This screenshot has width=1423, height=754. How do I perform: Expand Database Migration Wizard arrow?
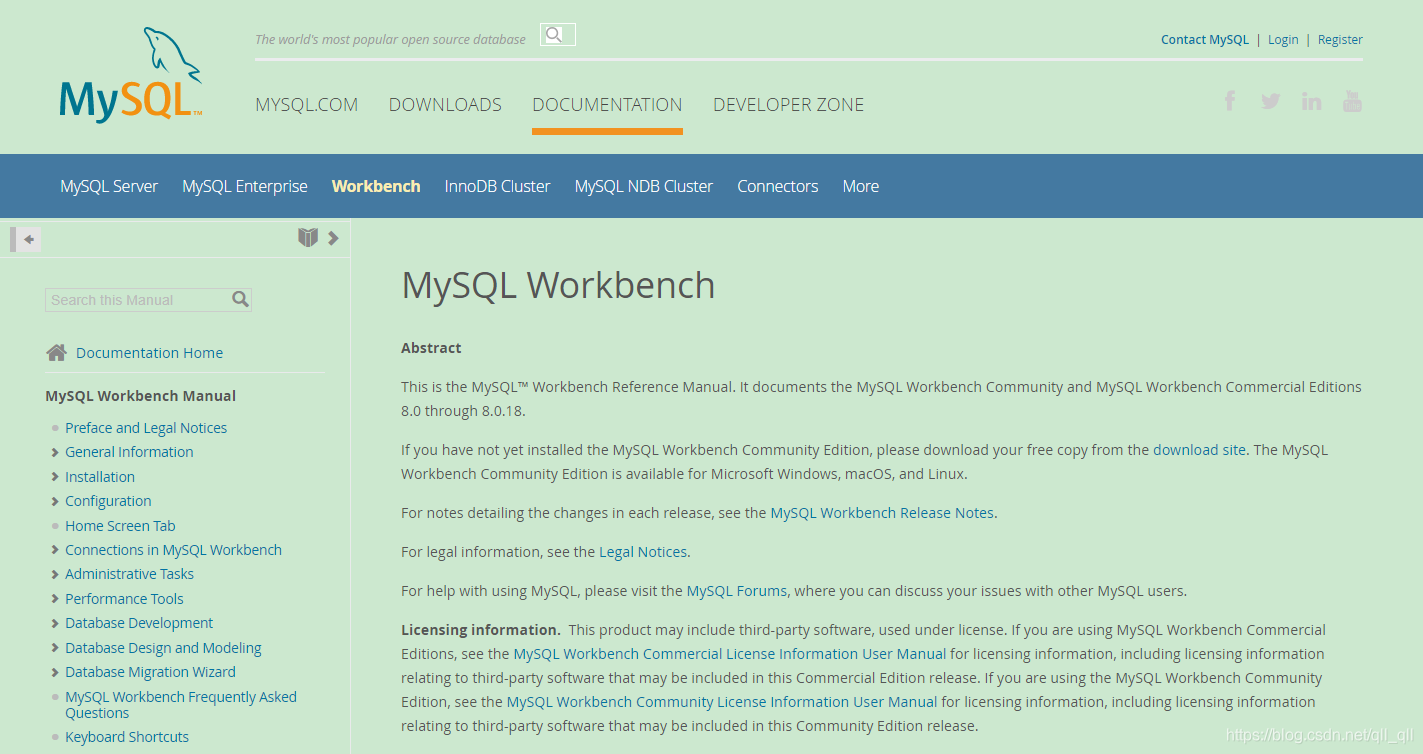pyautogui.click(x=55, y=672)
